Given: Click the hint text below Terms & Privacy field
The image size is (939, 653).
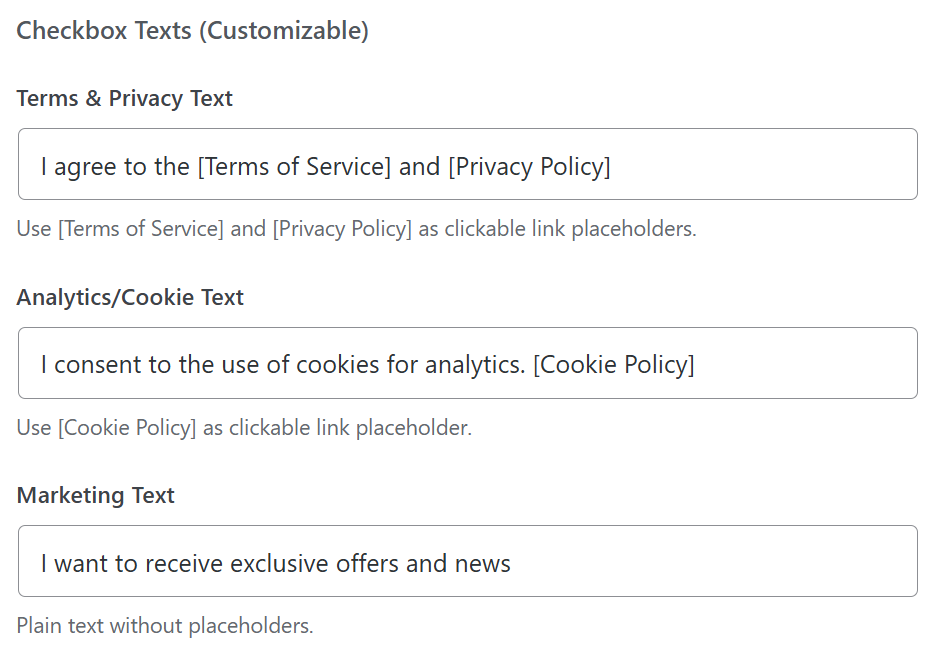Looking at the screenshot, I should pyautogui.click(x=356, y=229).
